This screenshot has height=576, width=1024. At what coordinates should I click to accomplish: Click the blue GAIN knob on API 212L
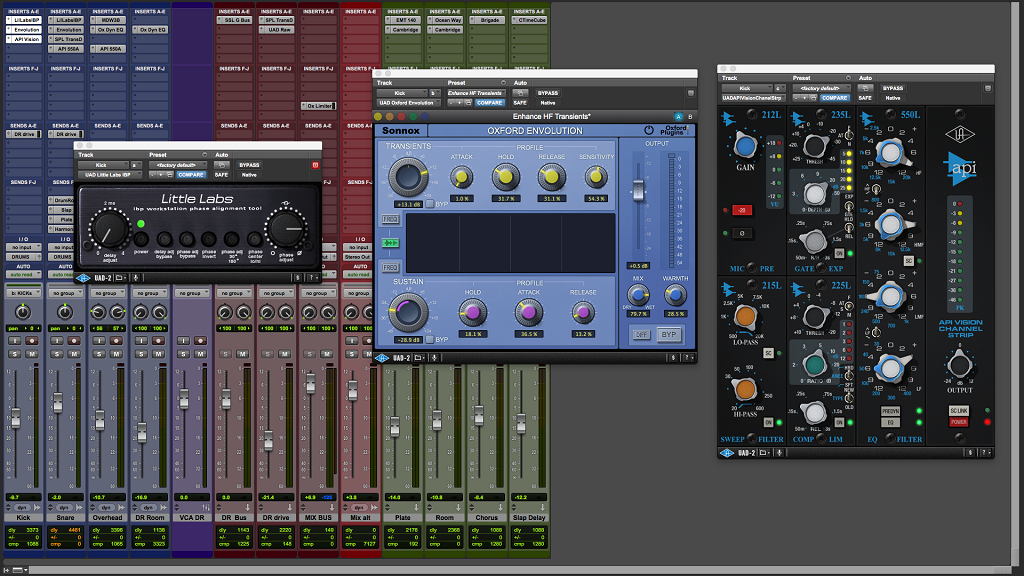(x=745, y=146)
